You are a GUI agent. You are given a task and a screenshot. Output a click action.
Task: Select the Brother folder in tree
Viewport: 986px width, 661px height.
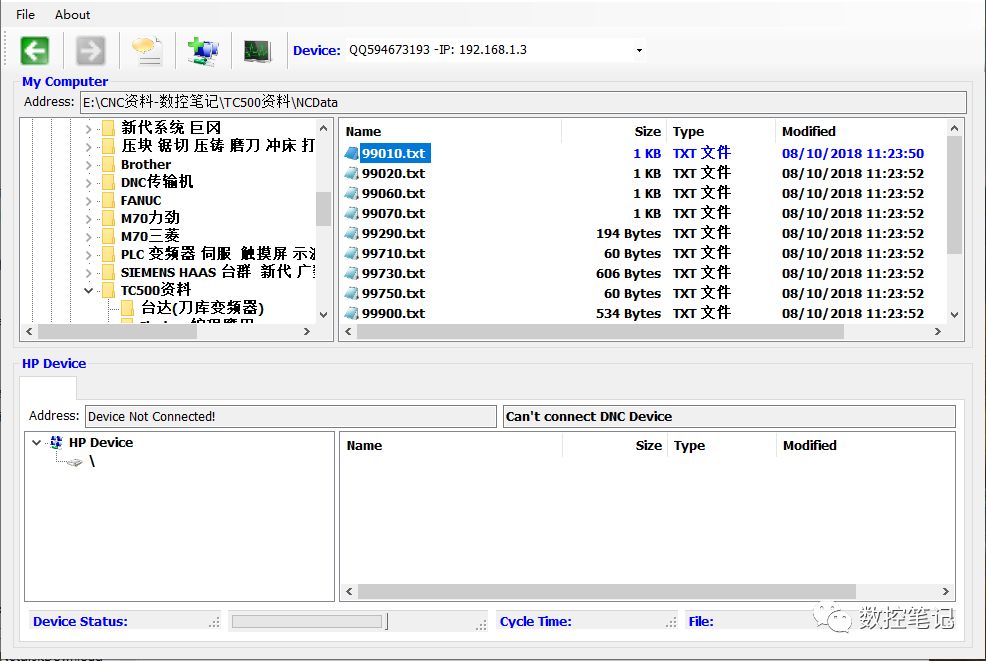pyautogui.click(x=145, y=165)
